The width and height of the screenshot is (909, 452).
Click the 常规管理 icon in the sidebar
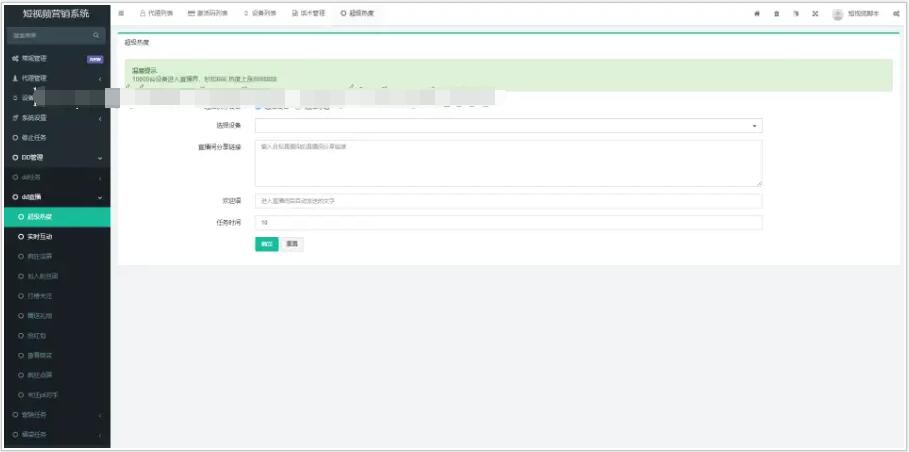(x=15, y=58)
